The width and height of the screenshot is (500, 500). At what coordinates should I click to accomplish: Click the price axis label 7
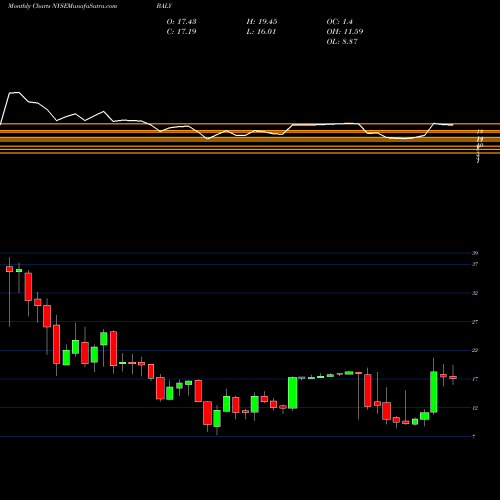[474, 437]
